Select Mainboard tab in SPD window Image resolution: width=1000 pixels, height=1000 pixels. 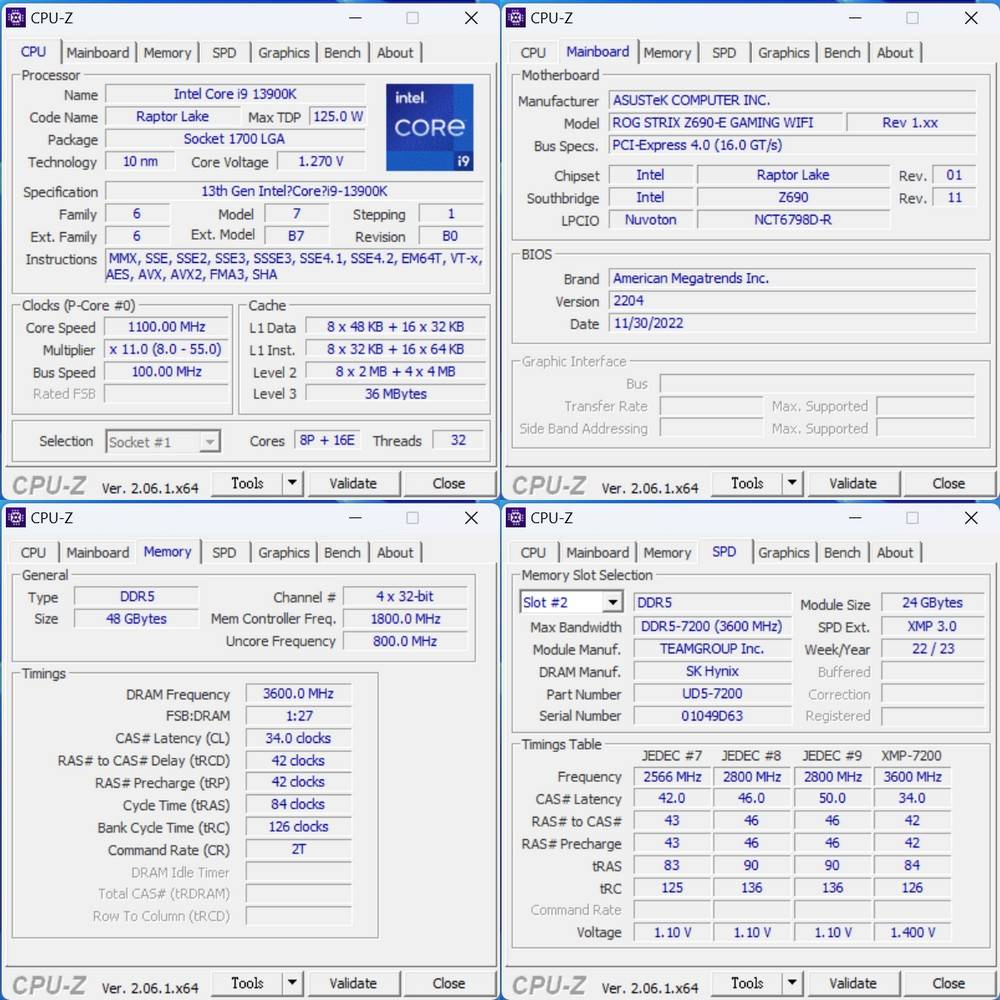pos(598,553)
